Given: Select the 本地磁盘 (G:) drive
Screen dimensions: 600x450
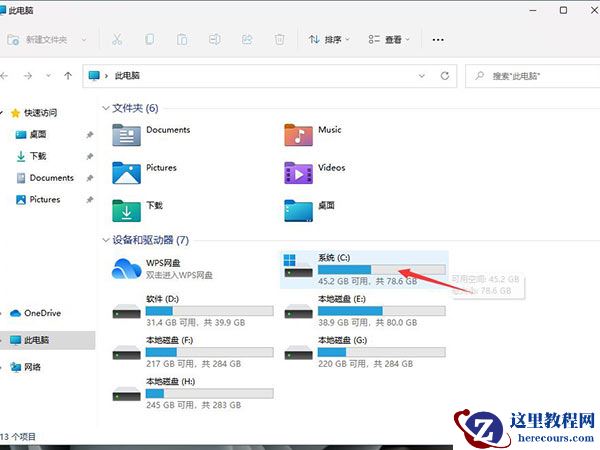Looking at the screenshot, I should [365, 352].
